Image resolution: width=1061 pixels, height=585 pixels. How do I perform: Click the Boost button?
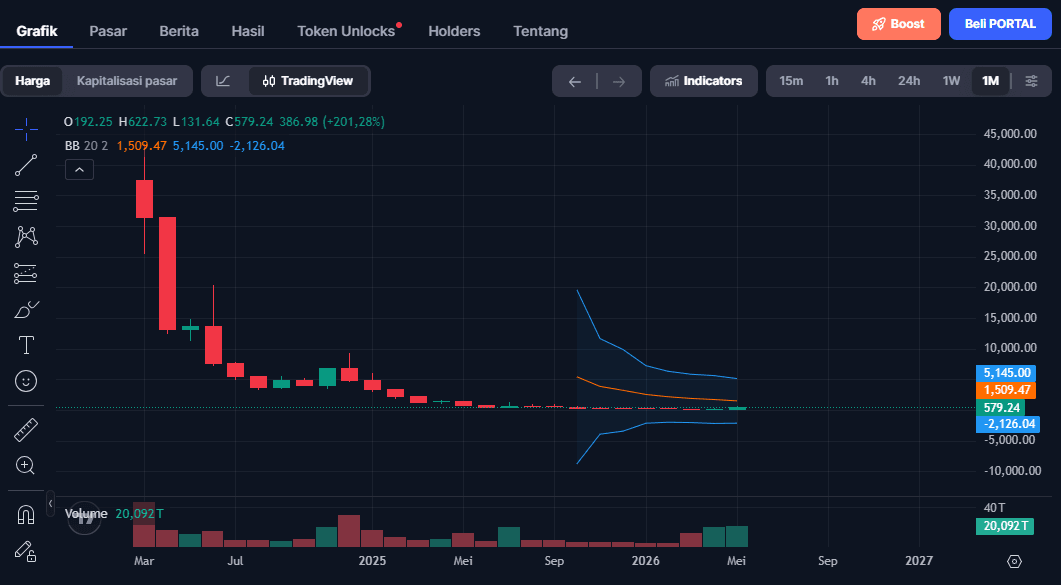899,24
